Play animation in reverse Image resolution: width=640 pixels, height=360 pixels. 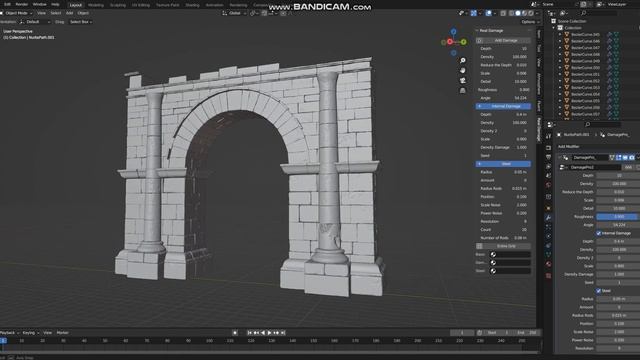[x=263, y=333]
